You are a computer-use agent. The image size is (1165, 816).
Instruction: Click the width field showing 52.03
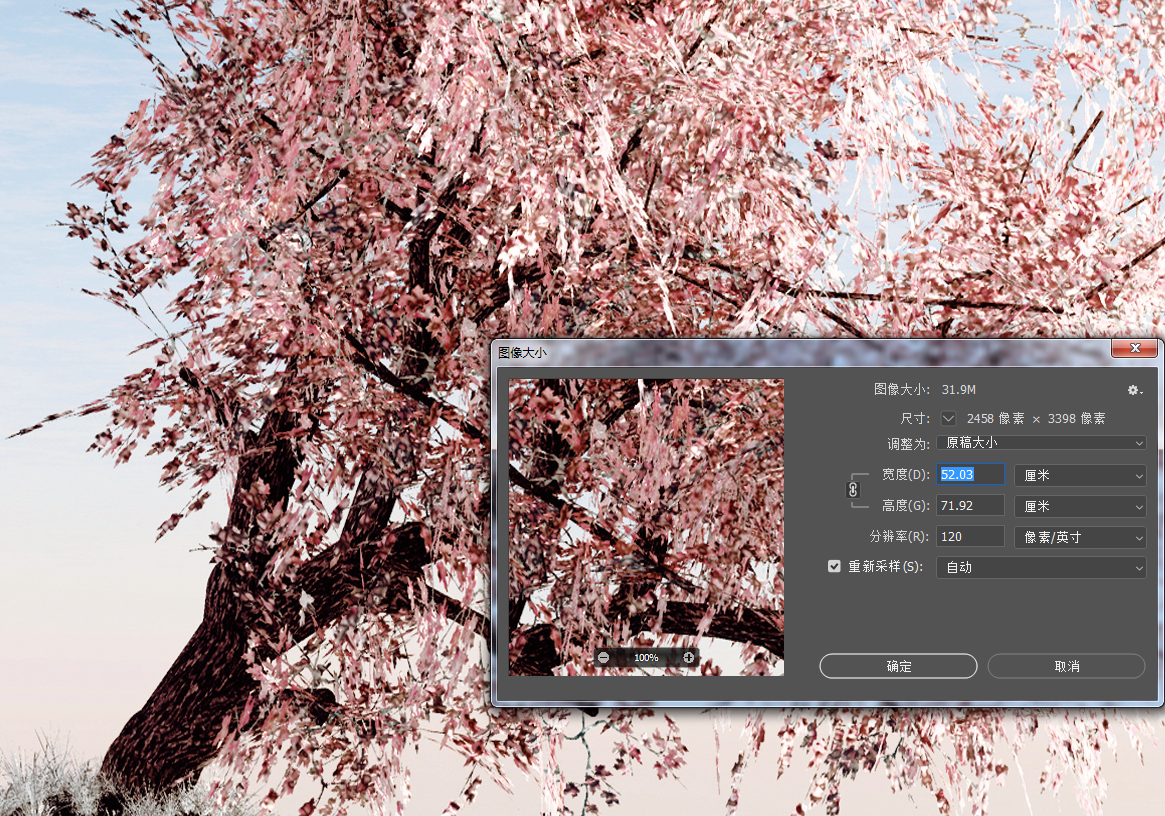pos(970,475)
